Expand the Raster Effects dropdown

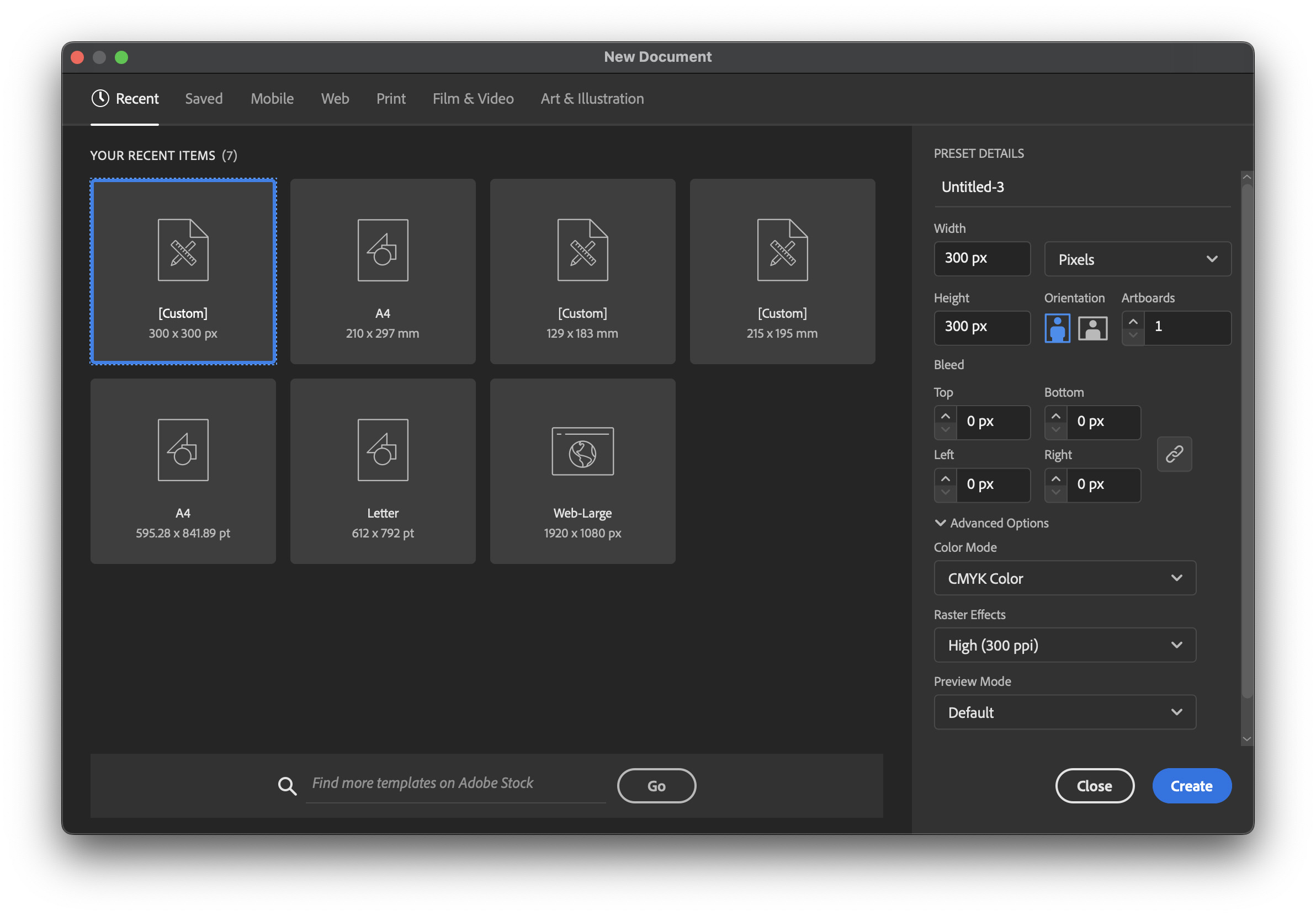click(x=1064, y=645)
